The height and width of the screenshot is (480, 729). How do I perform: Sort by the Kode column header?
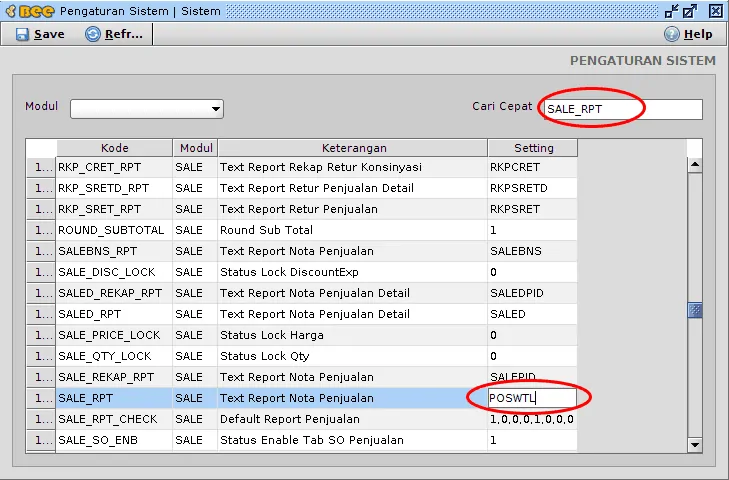[x=114, y=148]
